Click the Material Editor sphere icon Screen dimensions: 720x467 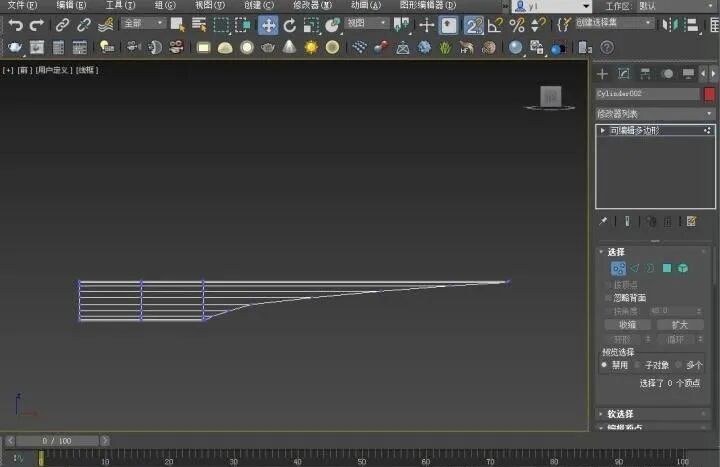tap(516, 47)
